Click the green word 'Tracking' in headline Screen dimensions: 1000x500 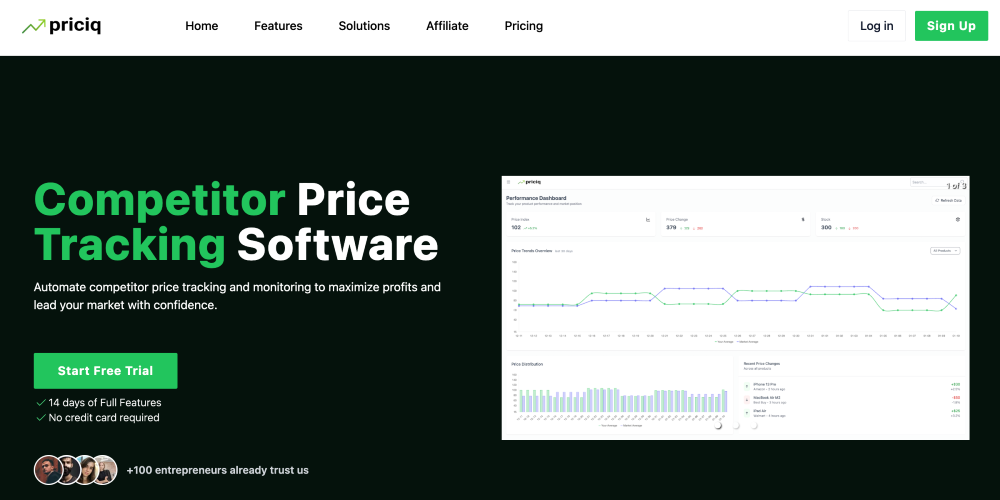click(129, 245)
